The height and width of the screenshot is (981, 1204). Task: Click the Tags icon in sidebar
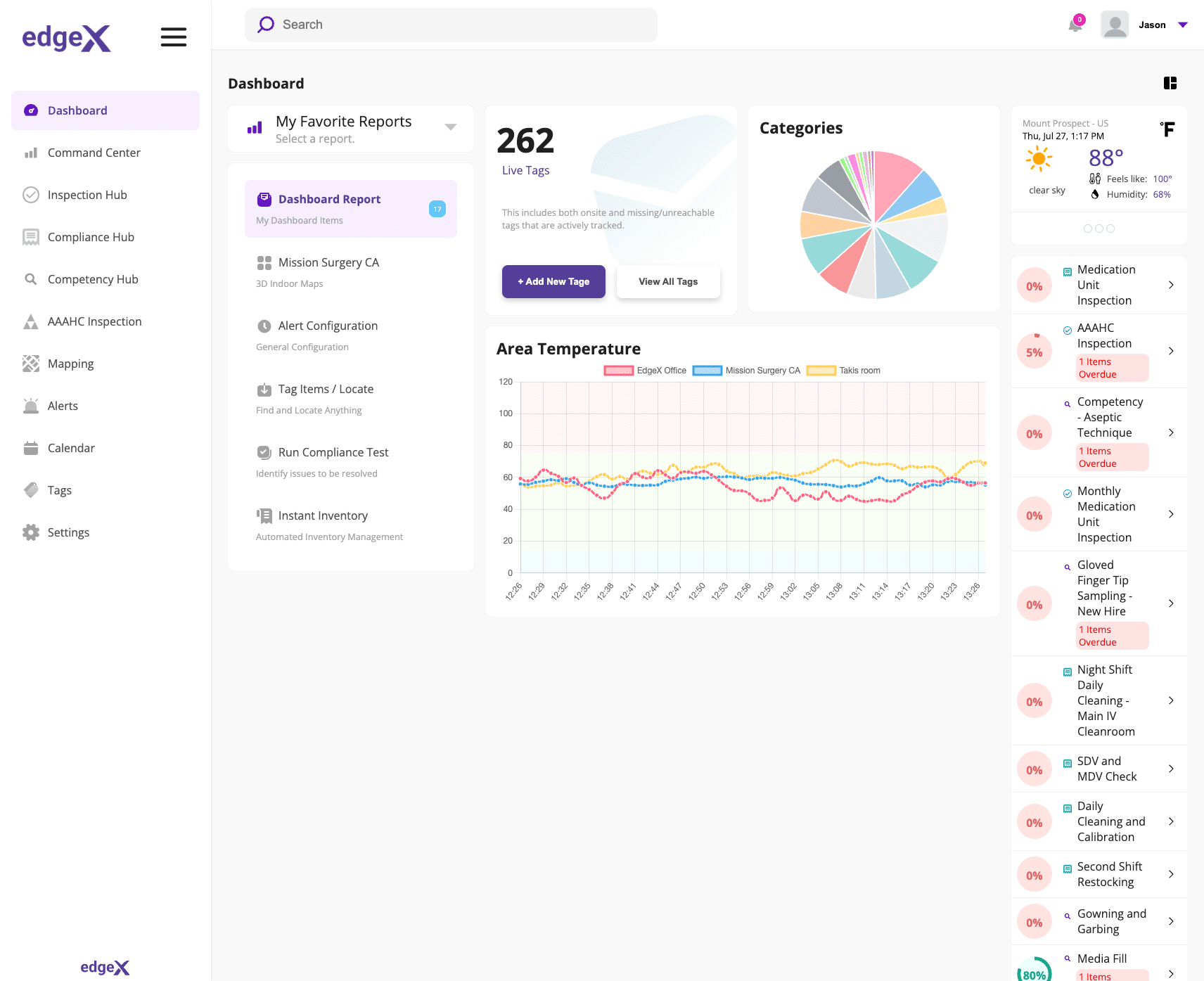31,490
